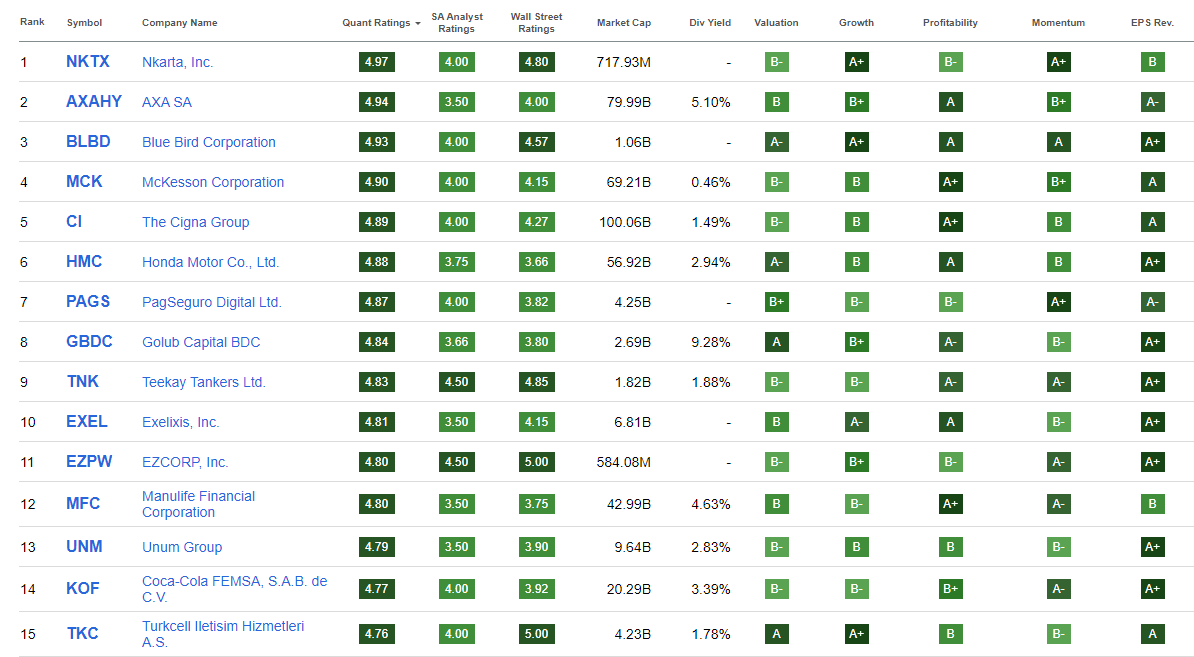
Task: Sort by Wall Street Ratings header
Action: (x=536, y=23)
